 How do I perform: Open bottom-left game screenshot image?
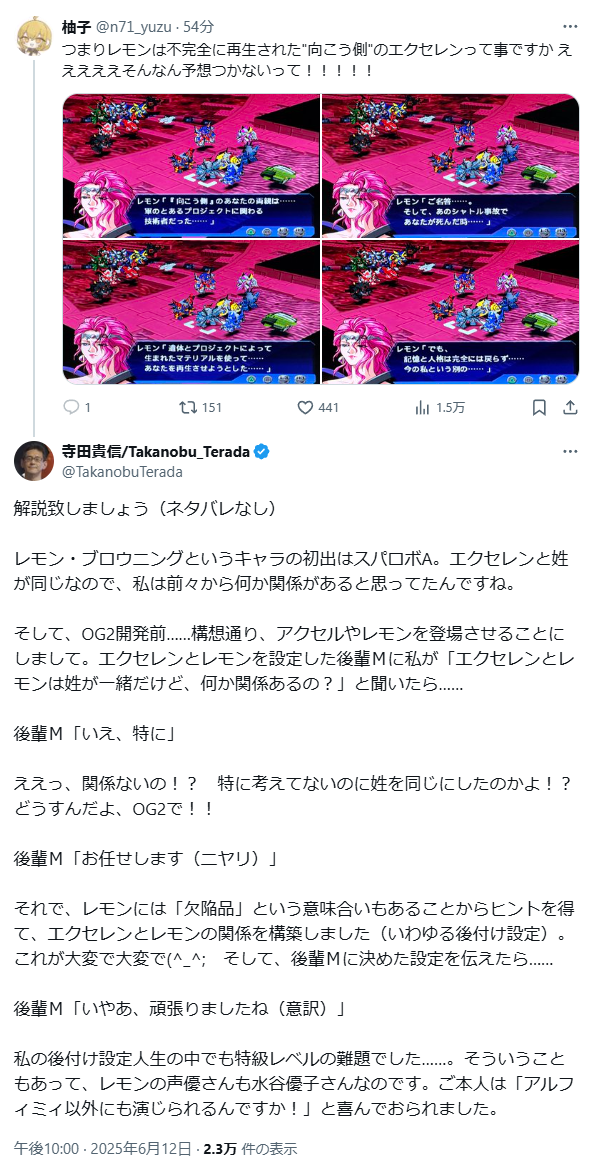[191, 312]
